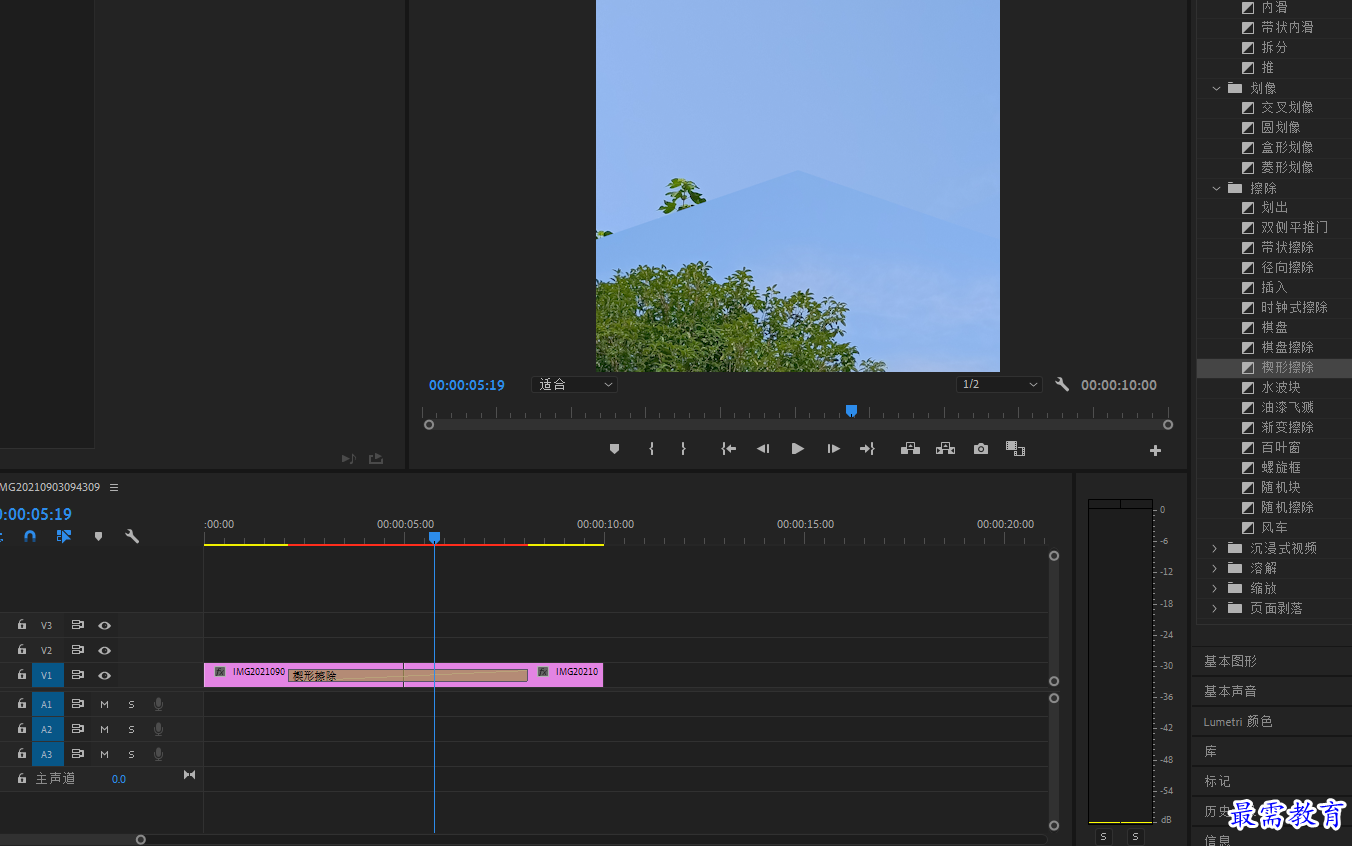
Task: Target the A1 track header
Action: (x=47, y=704)
